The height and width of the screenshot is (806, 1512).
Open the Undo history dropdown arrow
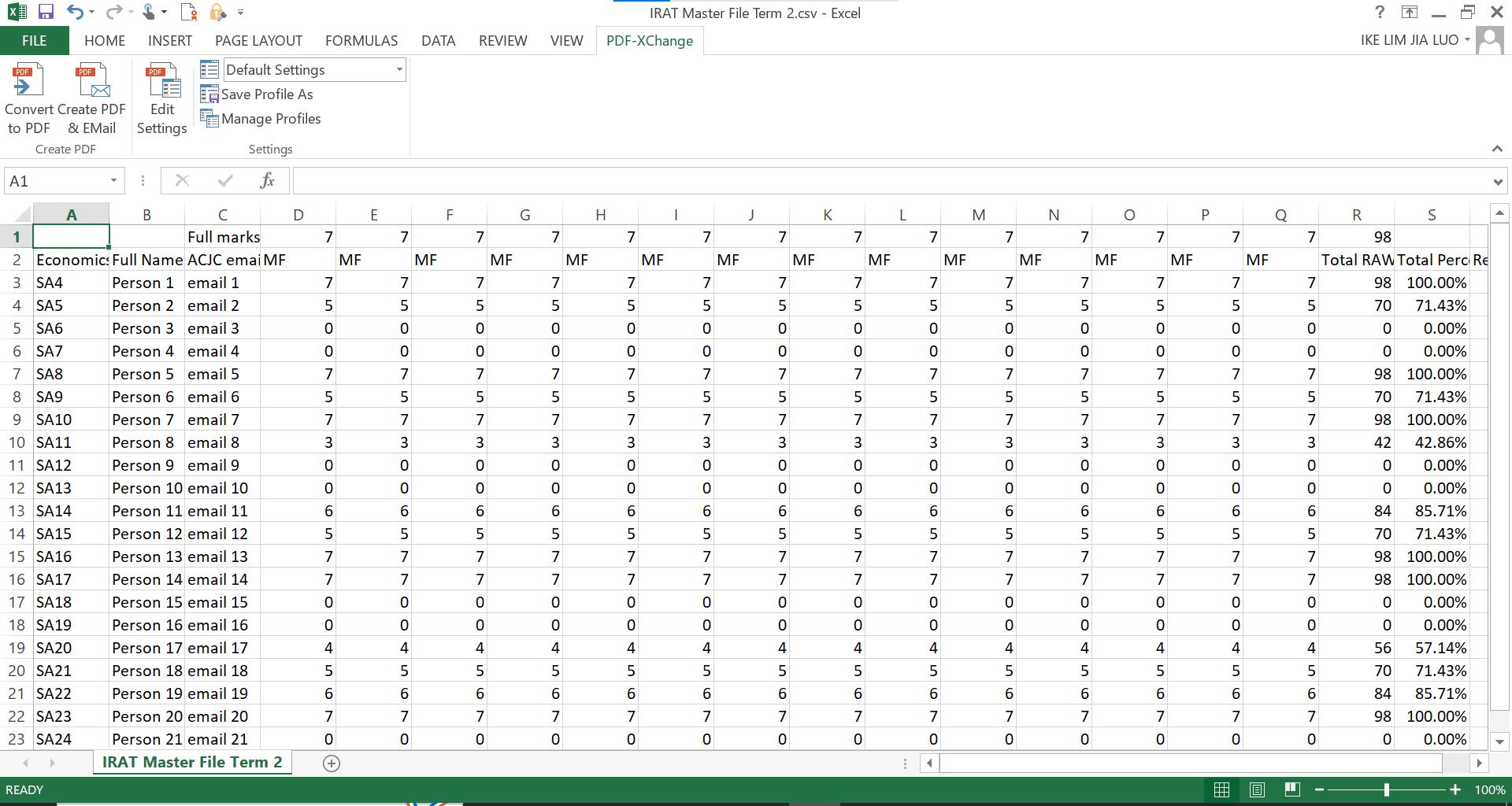pyautogui.click(x=92, y=13)
